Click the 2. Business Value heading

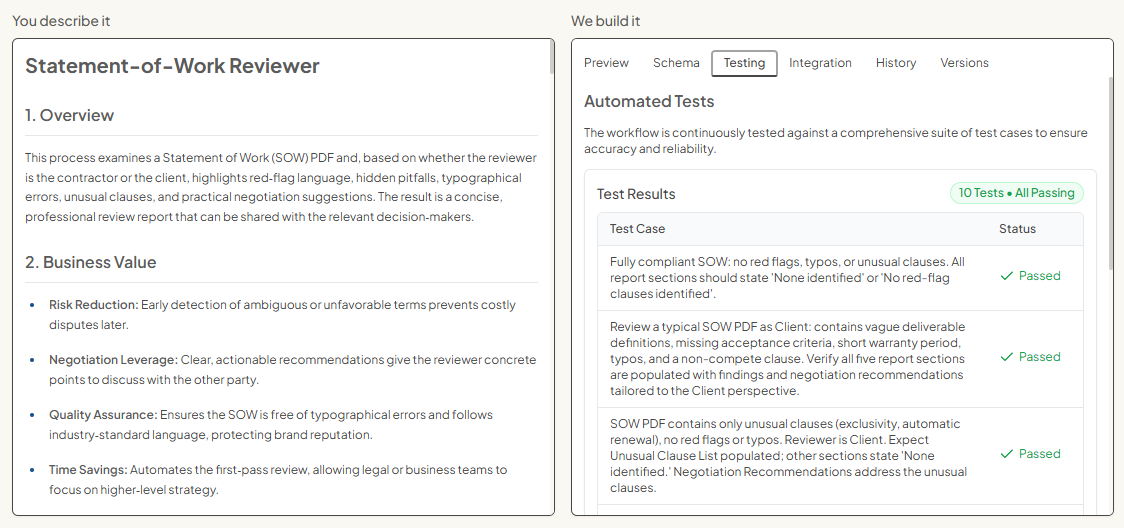coord(91,263)
